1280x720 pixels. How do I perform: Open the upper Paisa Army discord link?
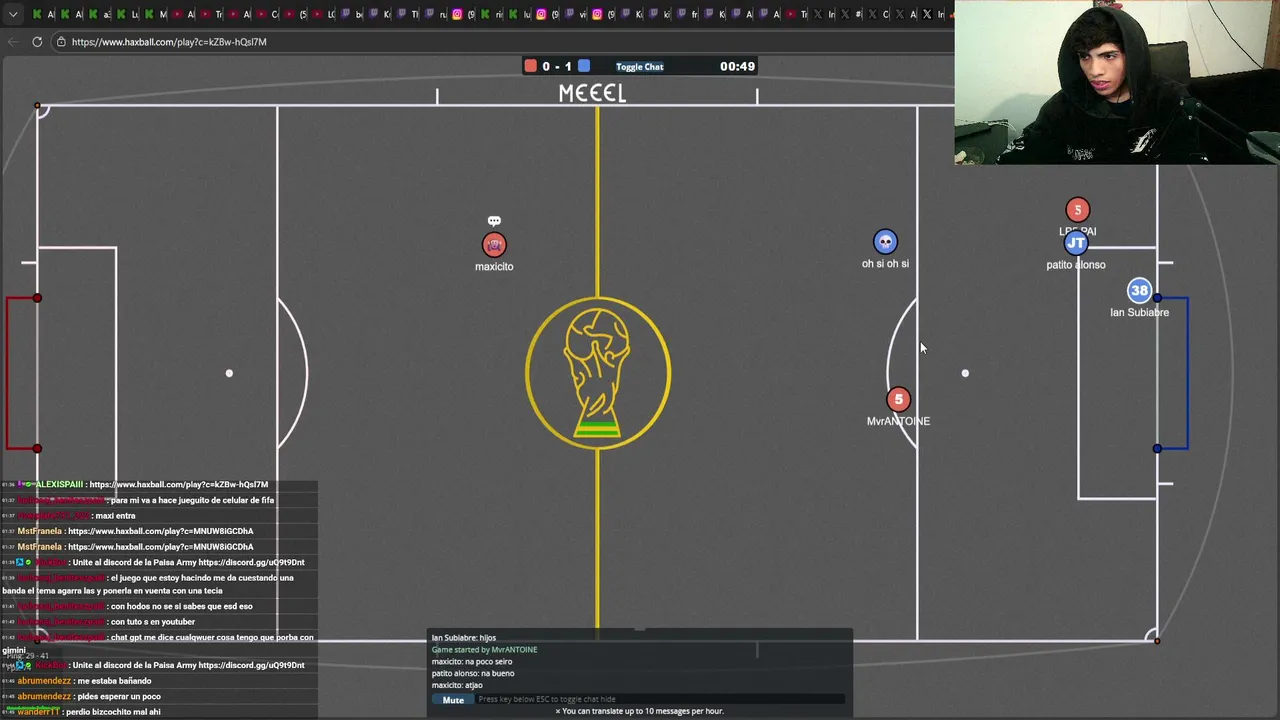251,563
